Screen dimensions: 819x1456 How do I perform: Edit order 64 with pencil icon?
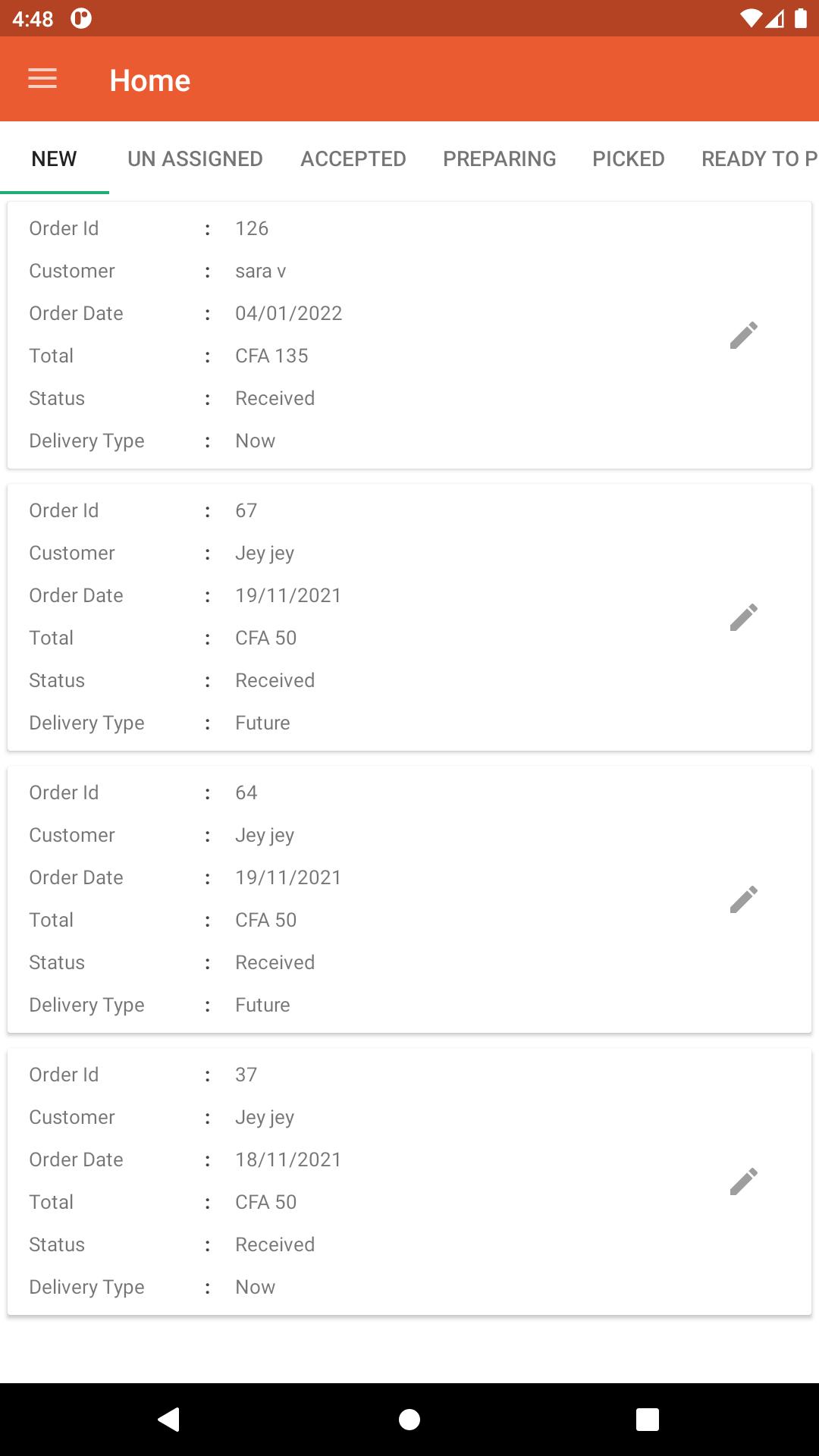[x=743, y=899]
